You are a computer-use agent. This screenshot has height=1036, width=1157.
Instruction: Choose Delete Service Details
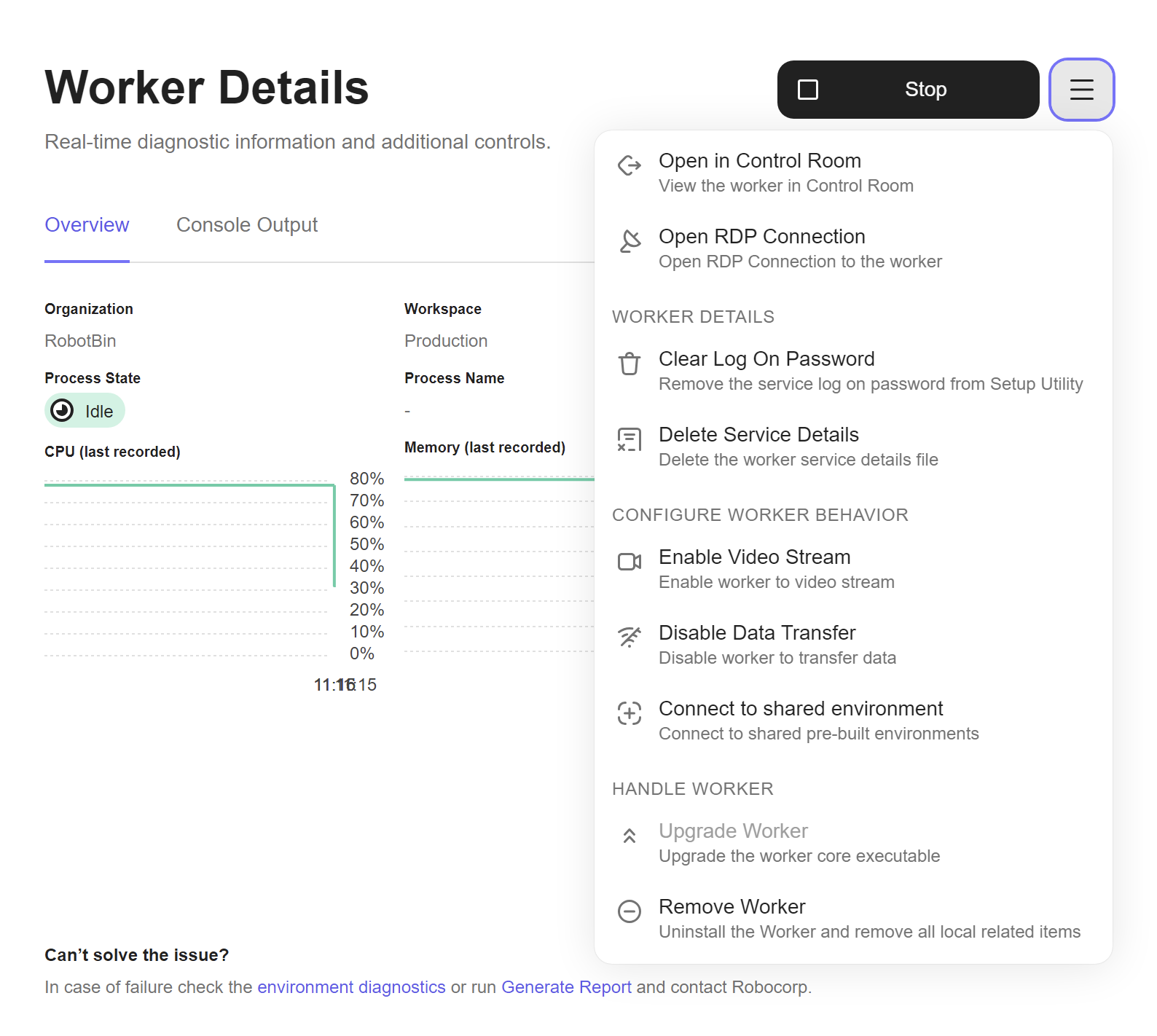tap(853, 446)
